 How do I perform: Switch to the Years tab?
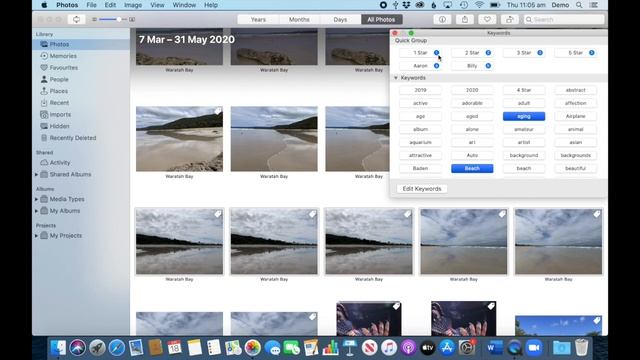pyautogui.click(x=258, y=19)
